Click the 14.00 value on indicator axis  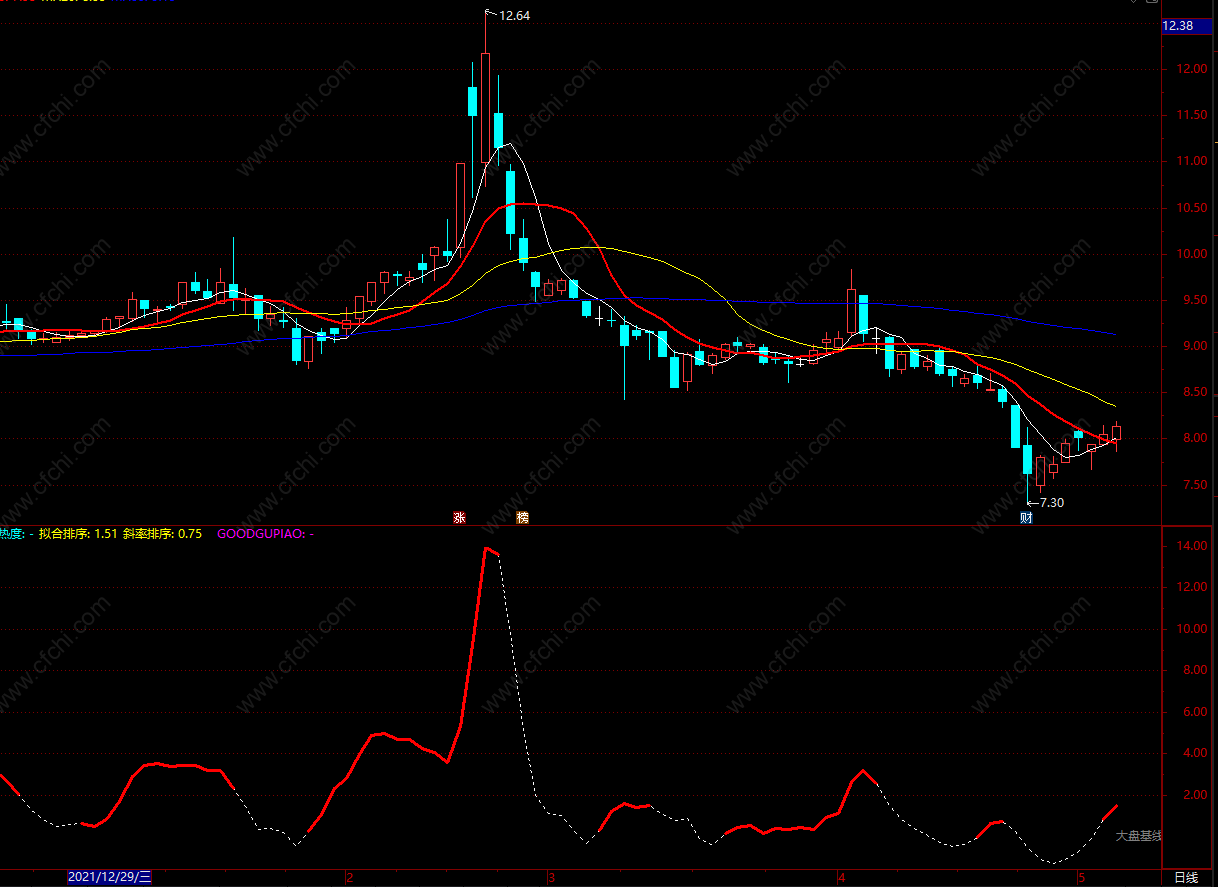click(x=1193, y=546)
